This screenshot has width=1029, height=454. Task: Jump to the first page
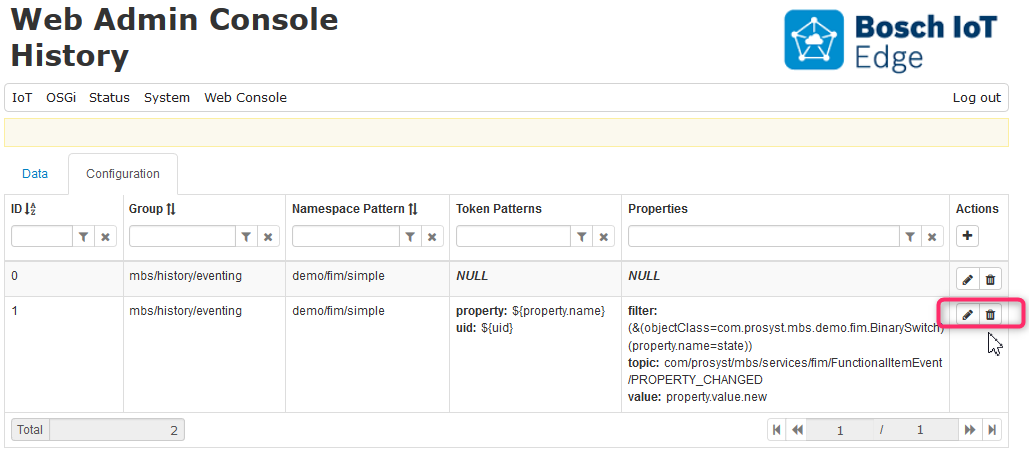(x=776, y=429)
